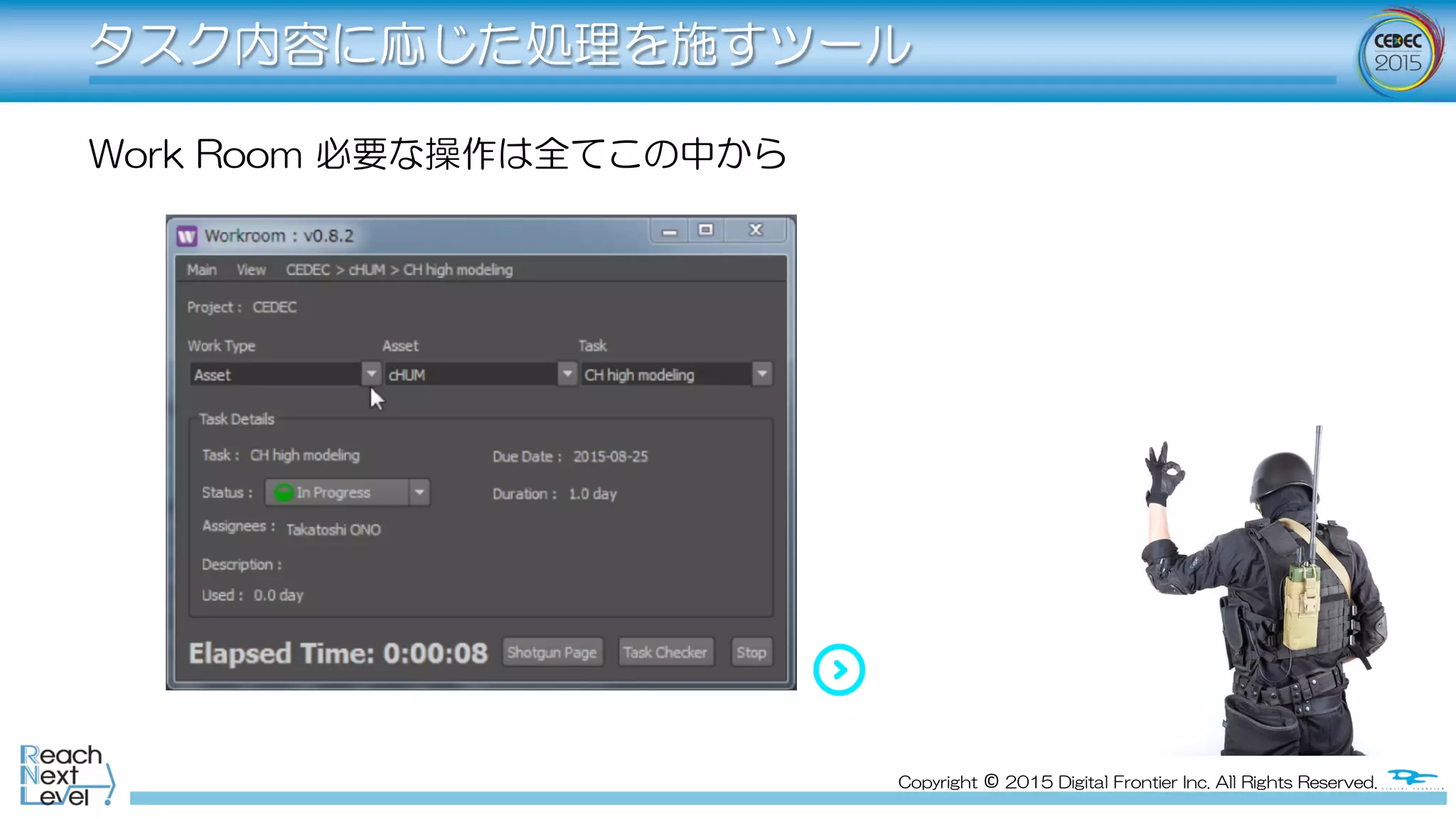Image resolution: width=1456 pixels, height=819 pixels.
Task: Click the CEDEC 2015 logo
Action: coord(1400,52)
